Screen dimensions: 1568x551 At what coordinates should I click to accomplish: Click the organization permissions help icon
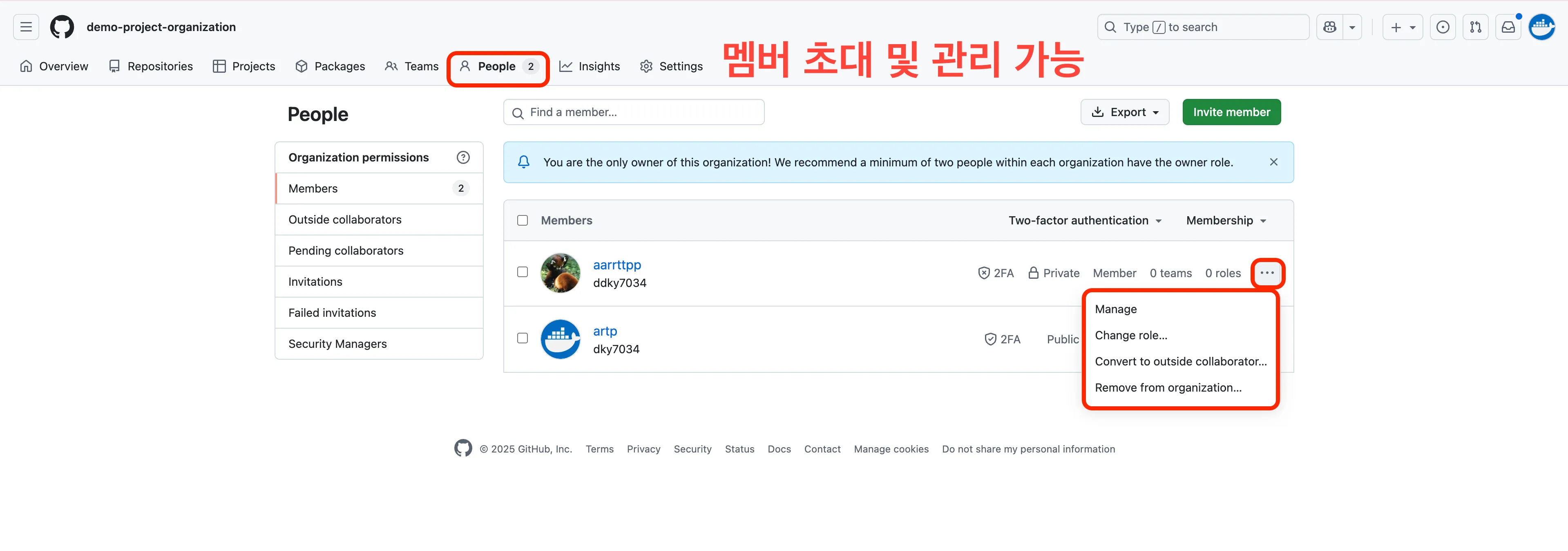coord(462,158)
